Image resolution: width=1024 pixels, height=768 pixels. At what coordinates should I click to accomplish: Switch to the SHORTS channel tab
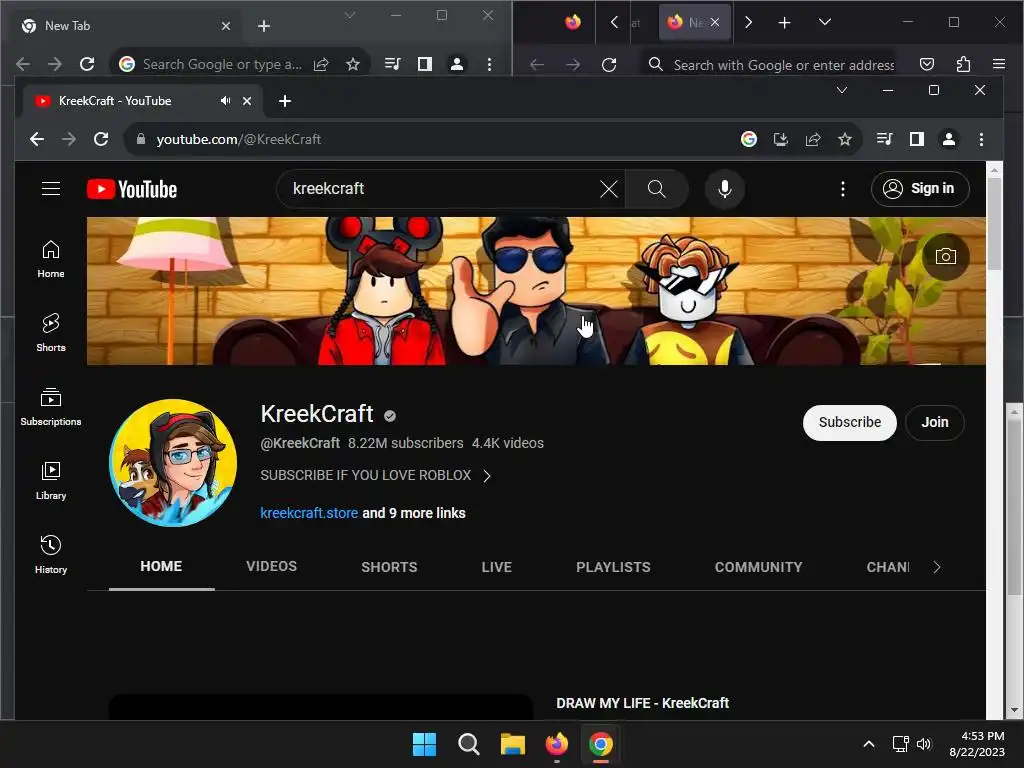pos(389,567)
